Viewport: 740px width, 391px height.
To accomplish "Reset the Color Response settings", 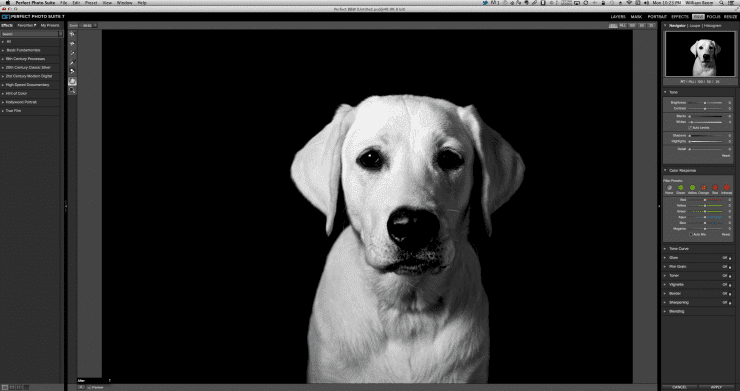I will tap(726, 234).
